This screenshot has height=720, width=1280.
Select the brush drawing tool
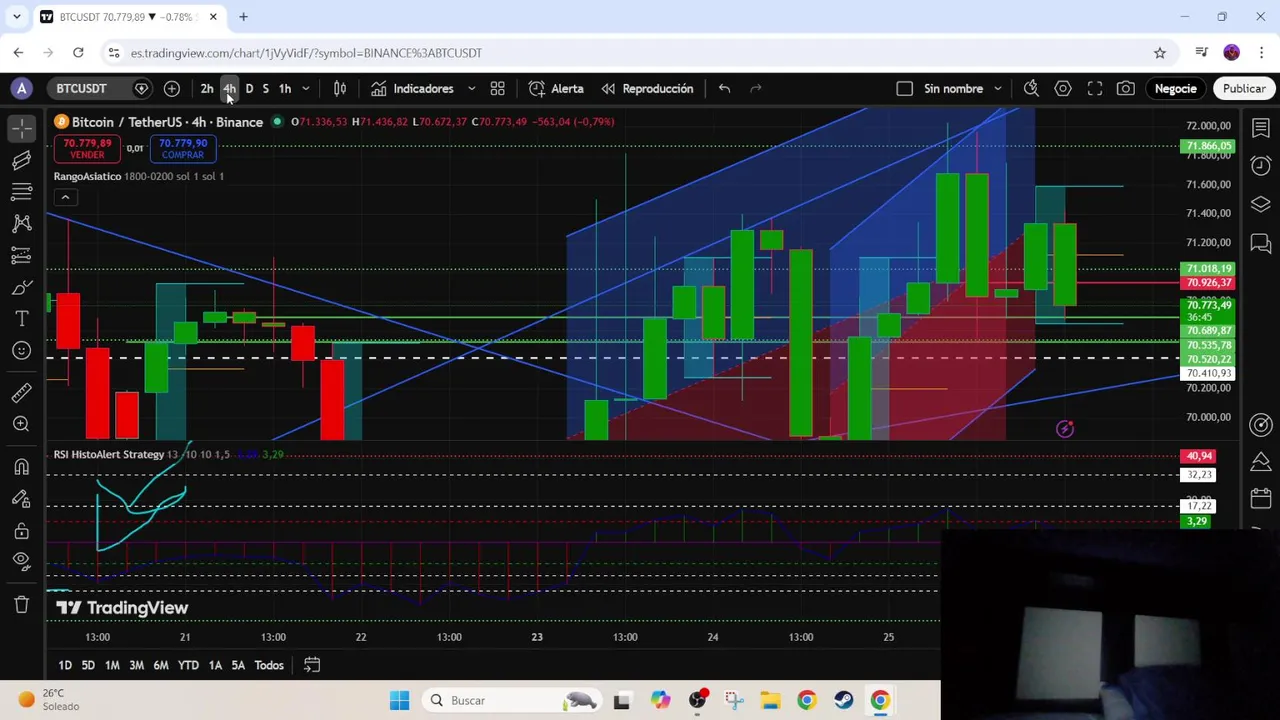coord(22,288)
